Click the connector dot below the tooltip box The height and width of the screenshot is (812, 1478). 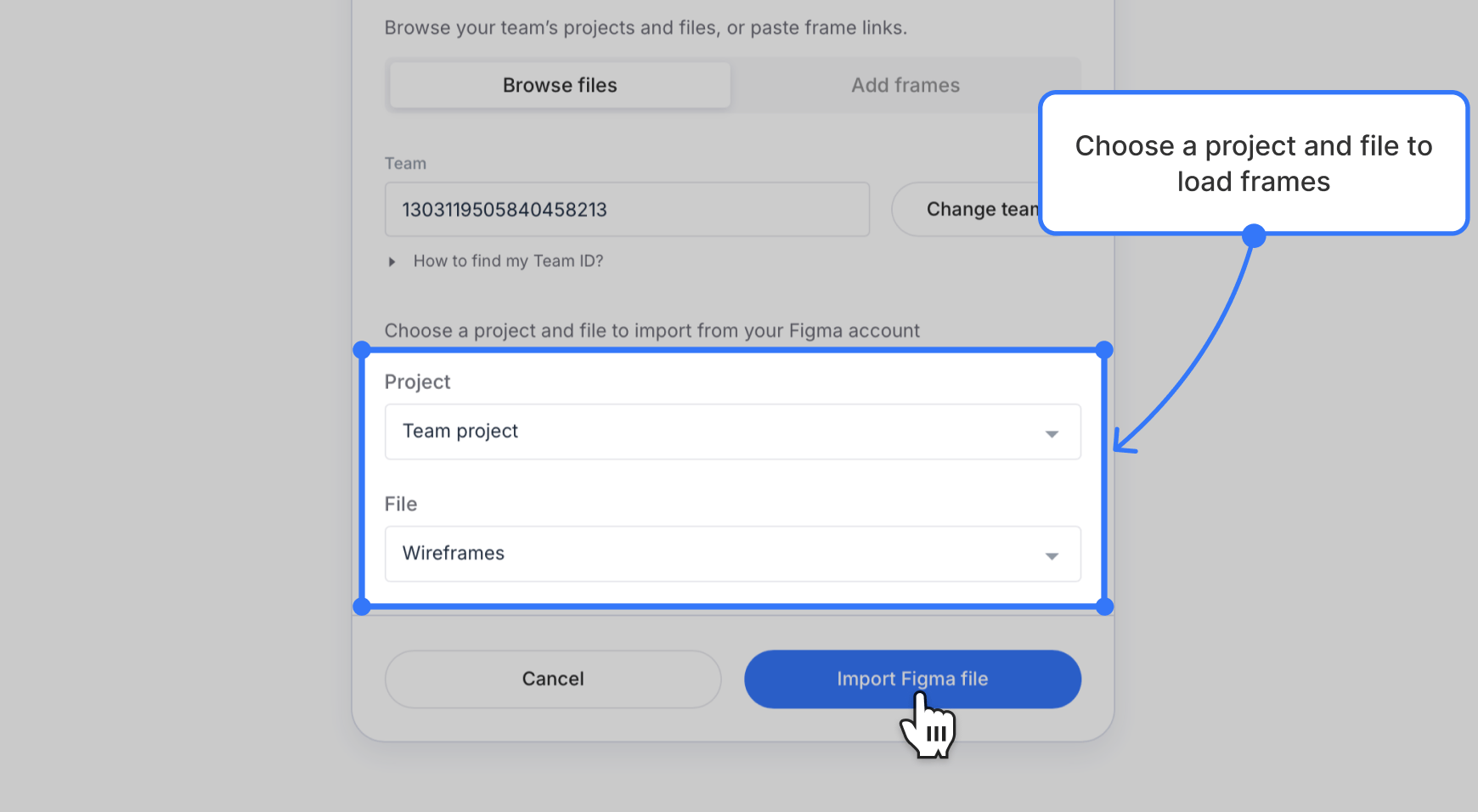pyautogui.click(x=1255, y=238)
